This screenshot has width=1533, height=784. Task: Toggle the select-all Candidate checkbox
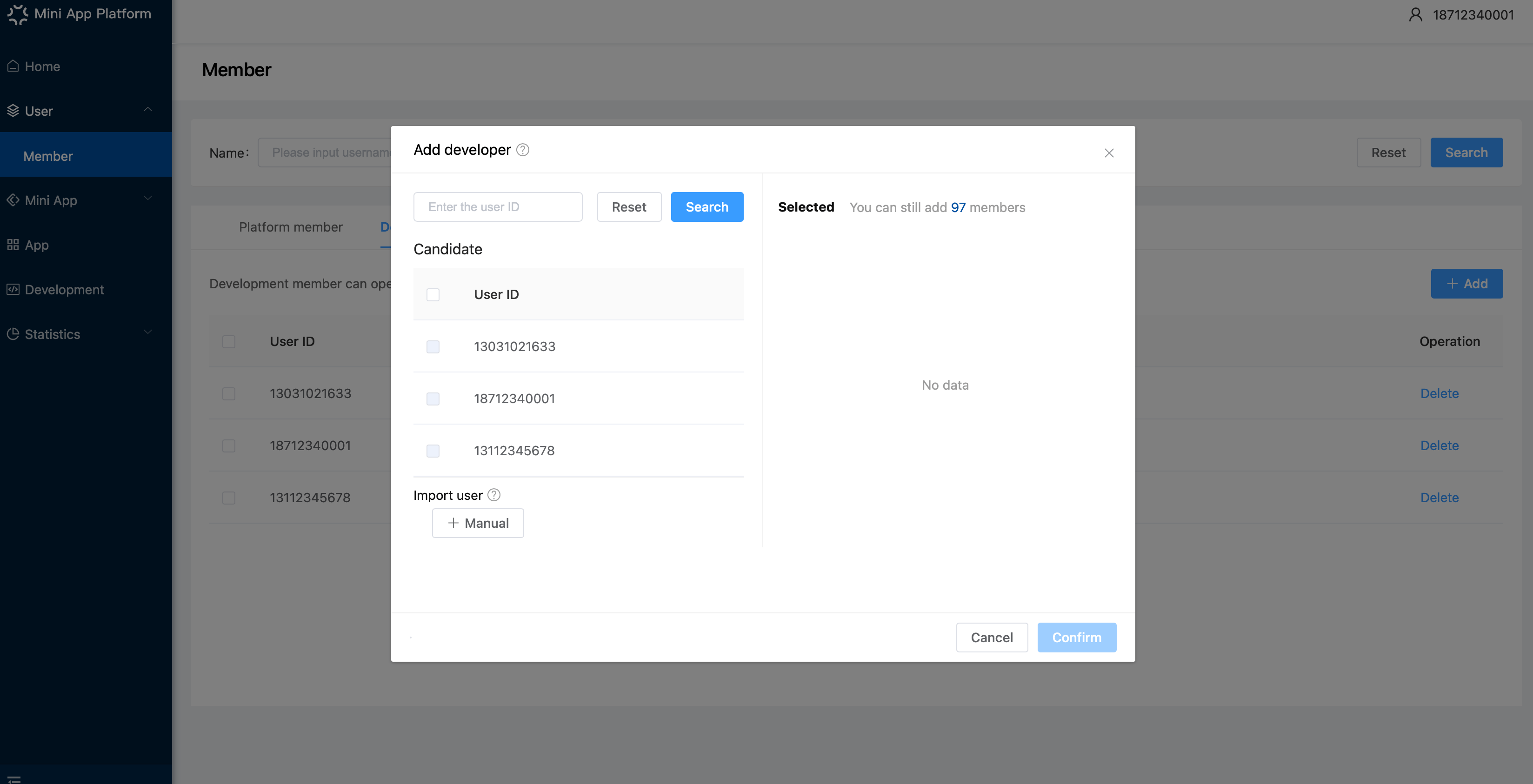(433, 294)
